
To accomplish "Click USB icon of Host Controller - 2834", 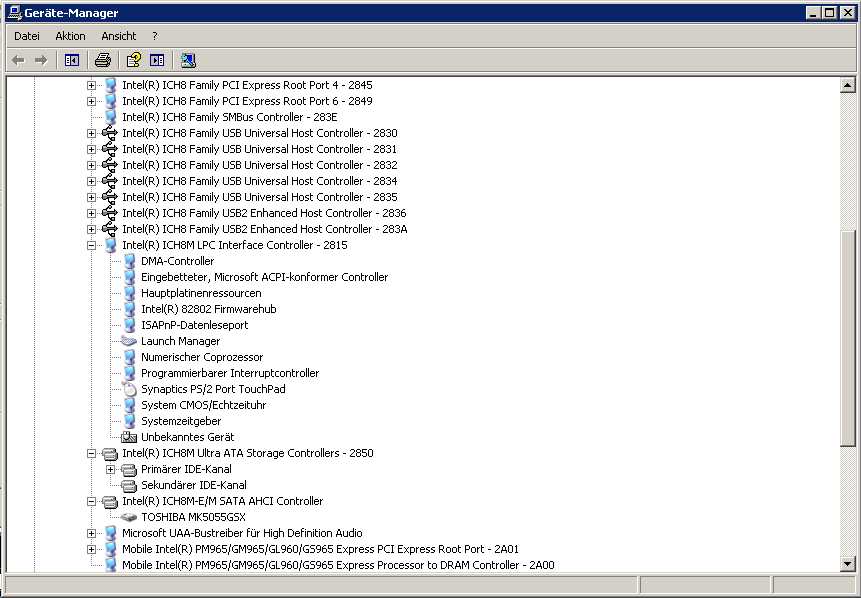I will [x=110, y=181].
